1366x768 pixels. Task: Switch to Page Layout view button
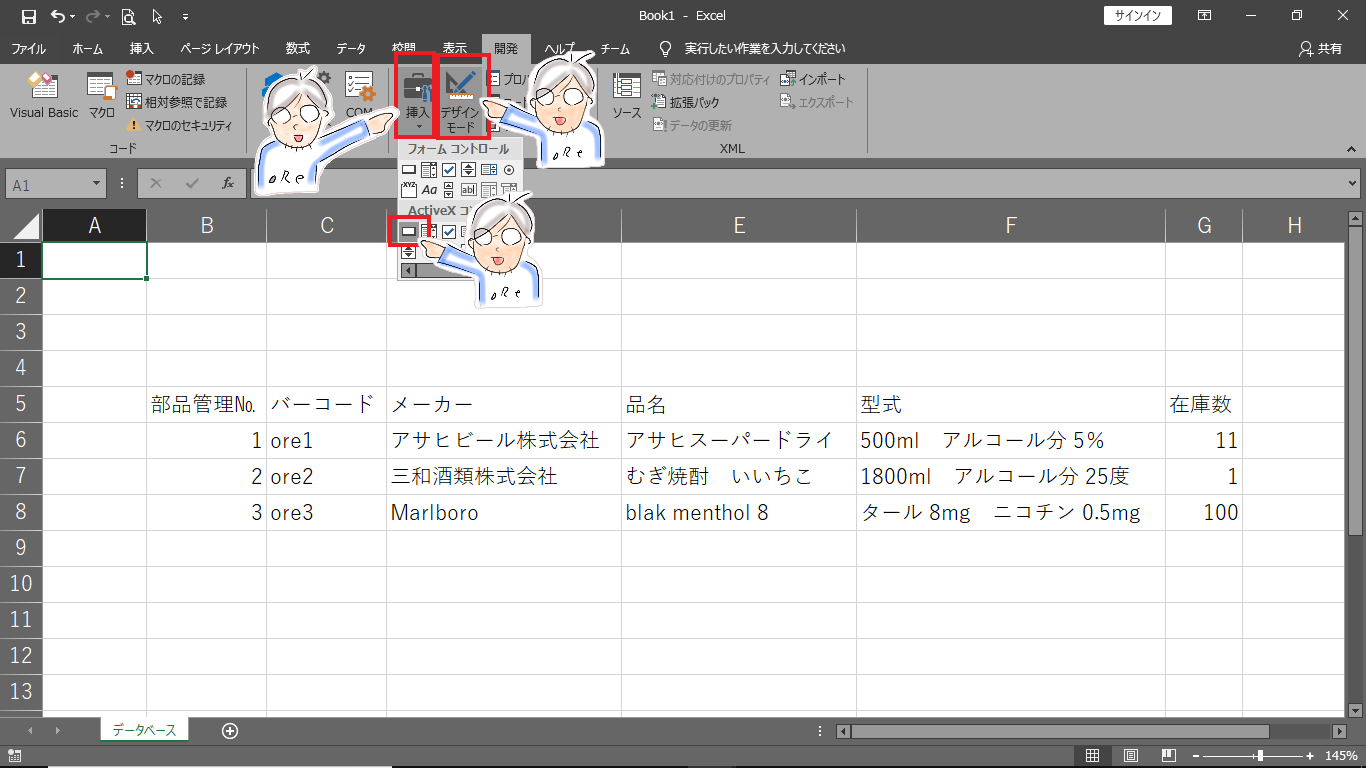(1130, 755)
